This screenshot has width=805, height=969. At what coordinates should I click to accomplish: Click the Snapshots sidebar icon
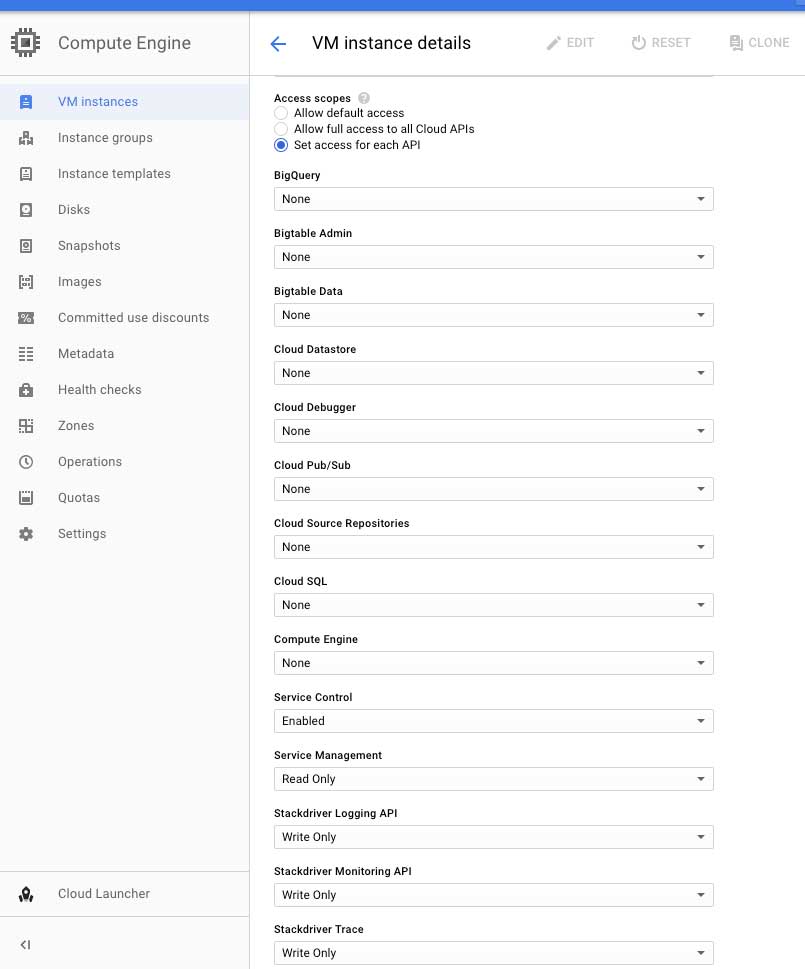click(26, 246)
